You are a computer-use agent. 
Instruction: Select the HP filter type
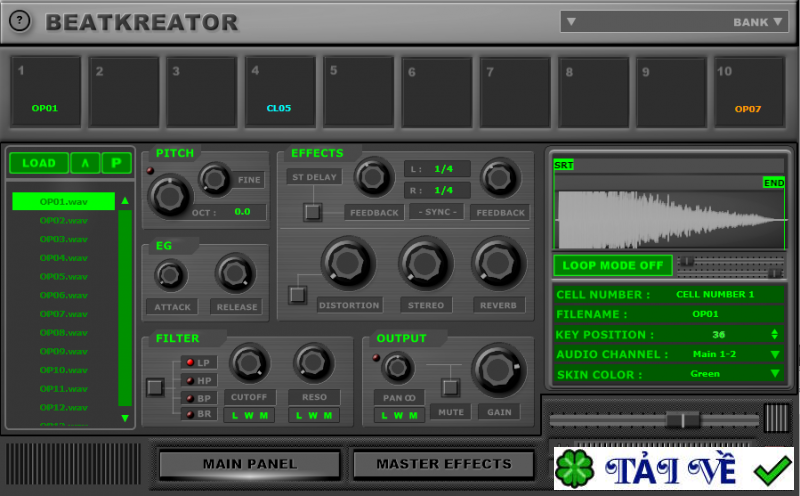tap(198, 380)
